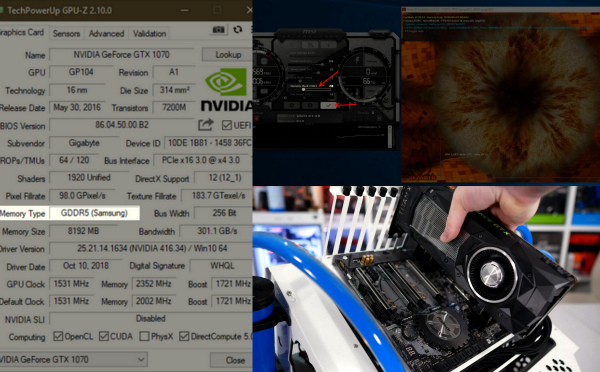The width and height of the screenshot is (600, 372).
Task: Click the Memory Clock slider handle in Afterburner
Action: pyautogui.click(x=303, y=89)
